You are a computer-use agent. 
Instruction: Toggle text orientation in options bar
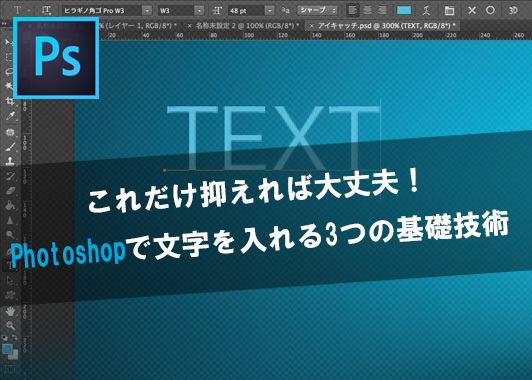pyautogui.click(x=46, y=11)
